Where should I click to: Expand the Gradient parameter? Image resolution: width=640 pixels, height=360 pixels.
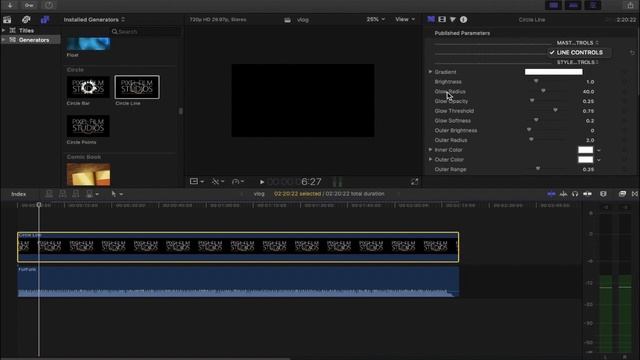430,72
